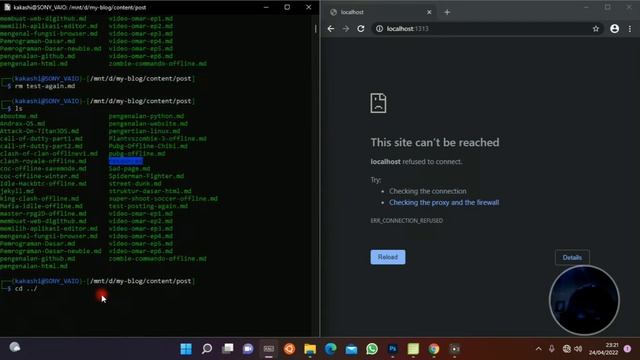Close the localhost tab
Screen dimensions: 640x360
(429, 12)
